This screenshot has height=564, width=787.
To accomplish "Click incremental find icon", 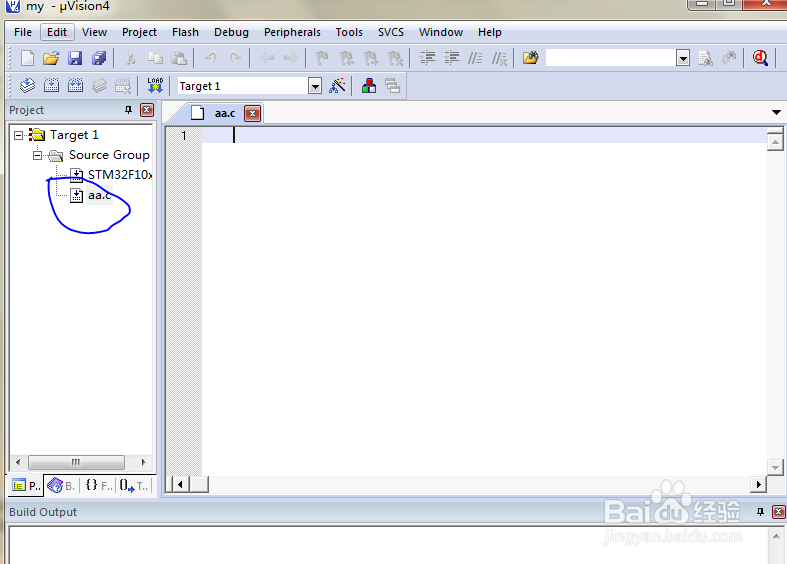I will pyautogui.click(x=729, y=58).
